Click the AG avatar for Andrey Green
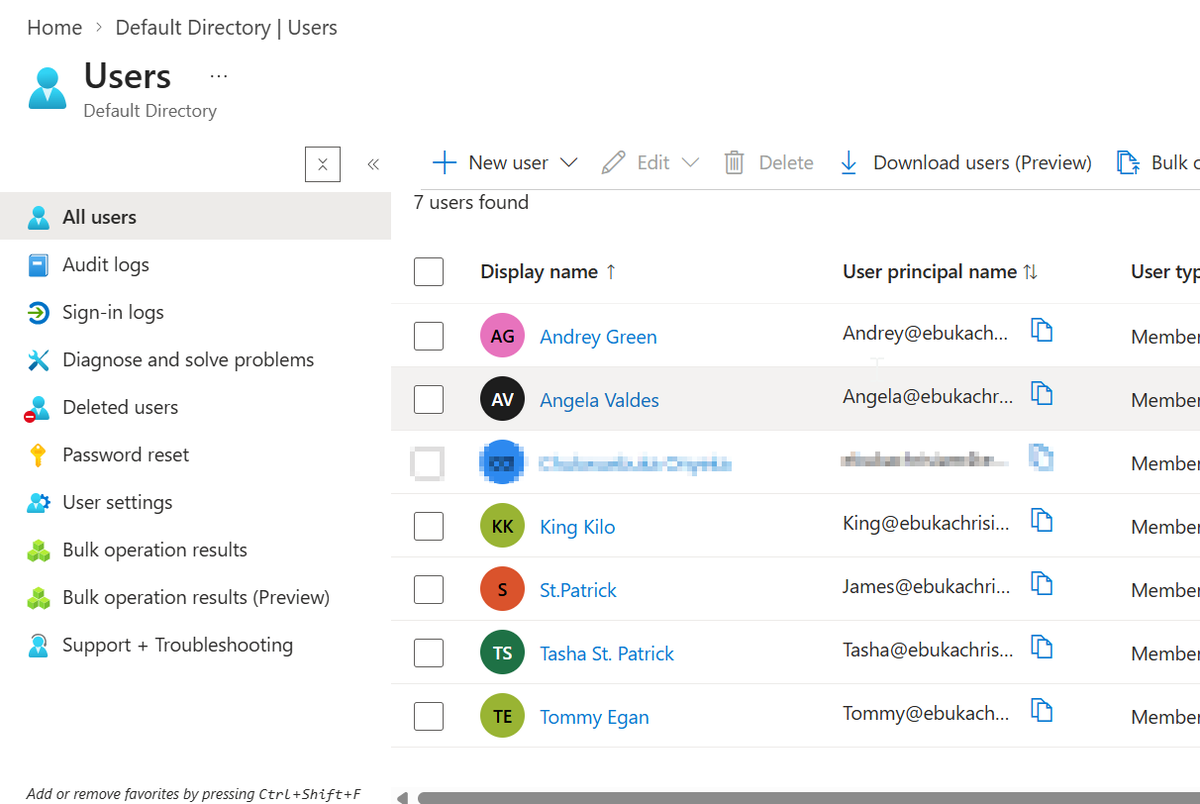The width and height of the screenshot is (1200, 804). click(x=502, y=336)
